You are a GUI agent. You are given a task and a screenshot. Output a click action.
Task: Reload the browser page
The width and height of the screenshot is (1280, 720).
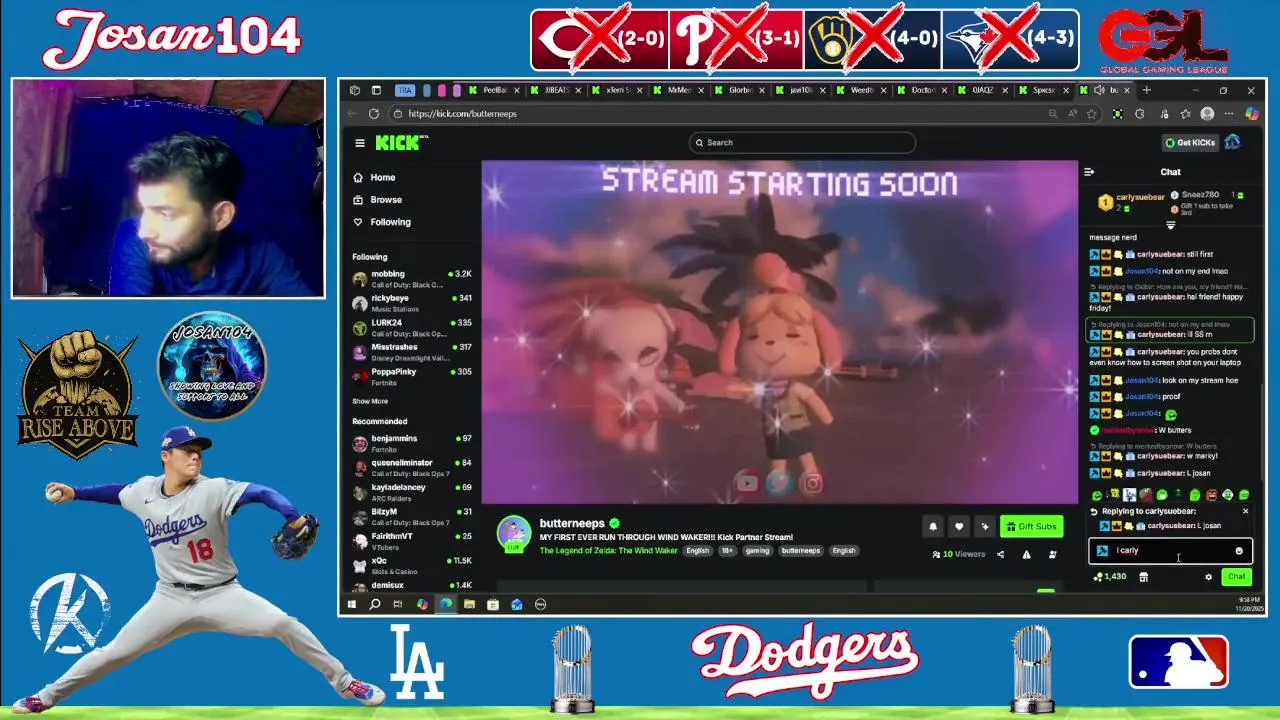(374, 114)
